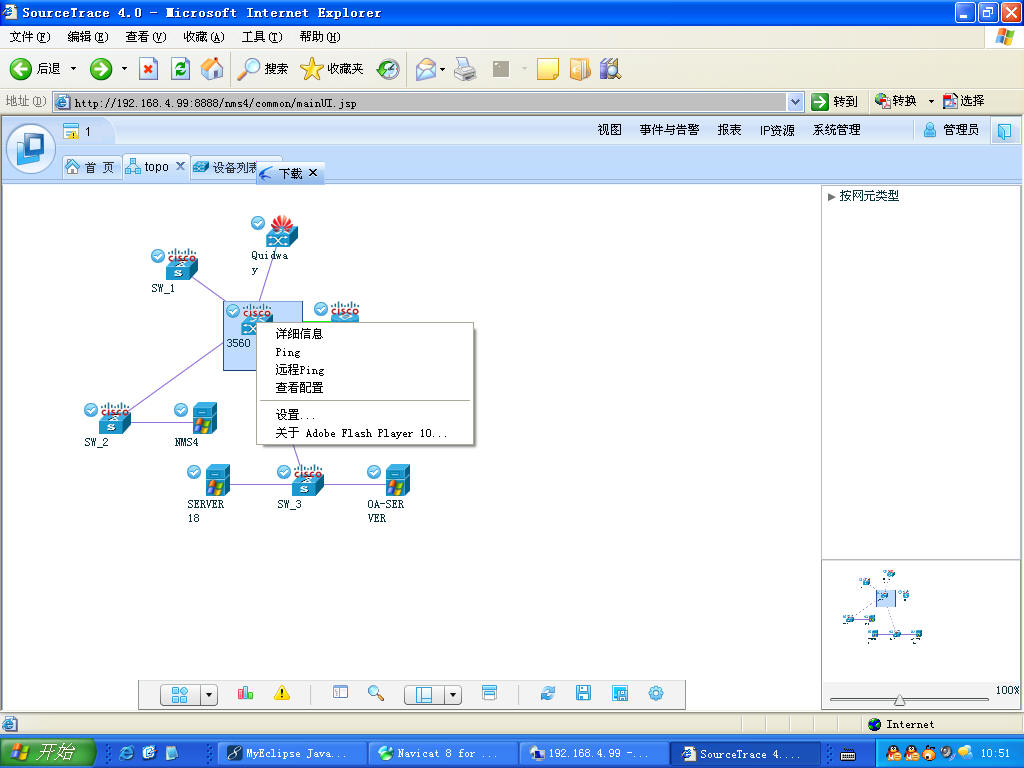Close the topo tab

coord(181,166)
